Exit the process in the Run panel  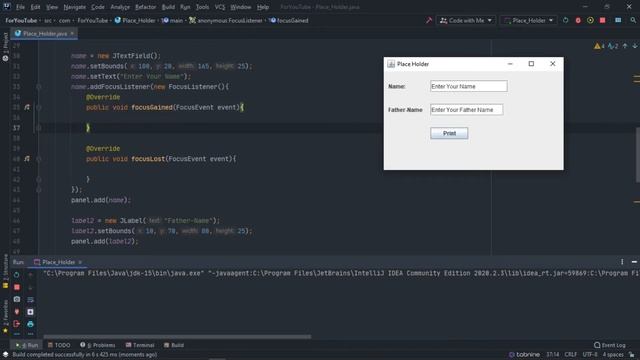coord(17,324)
